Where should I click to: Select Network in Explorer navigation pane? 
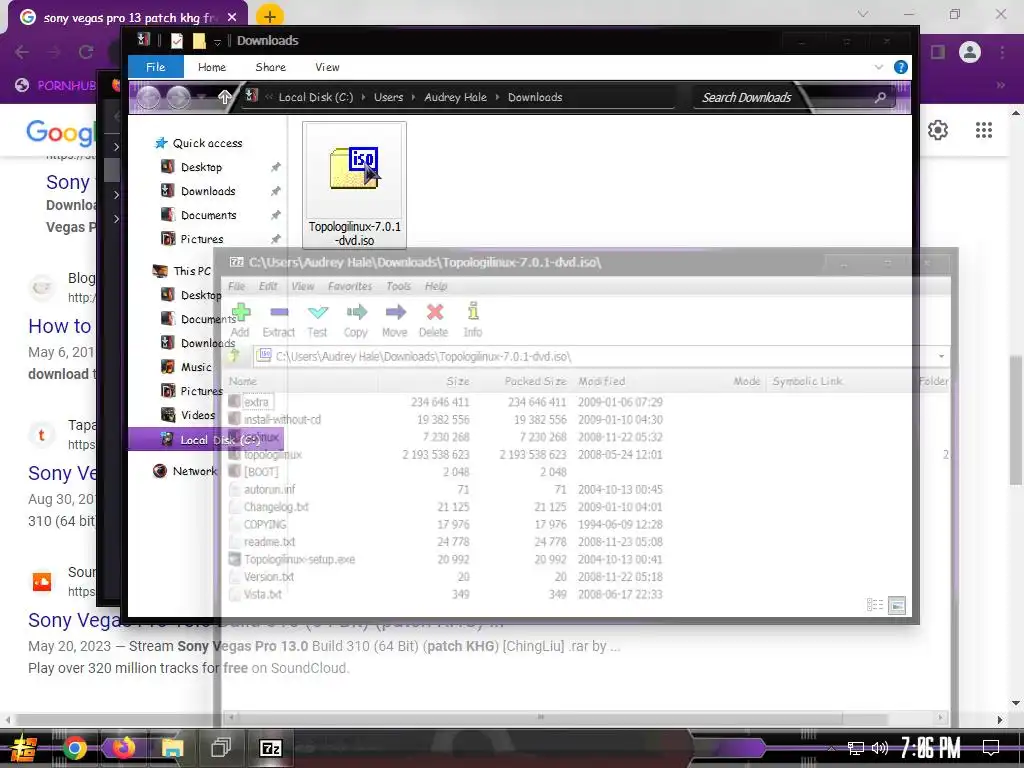tap(194, 471)
